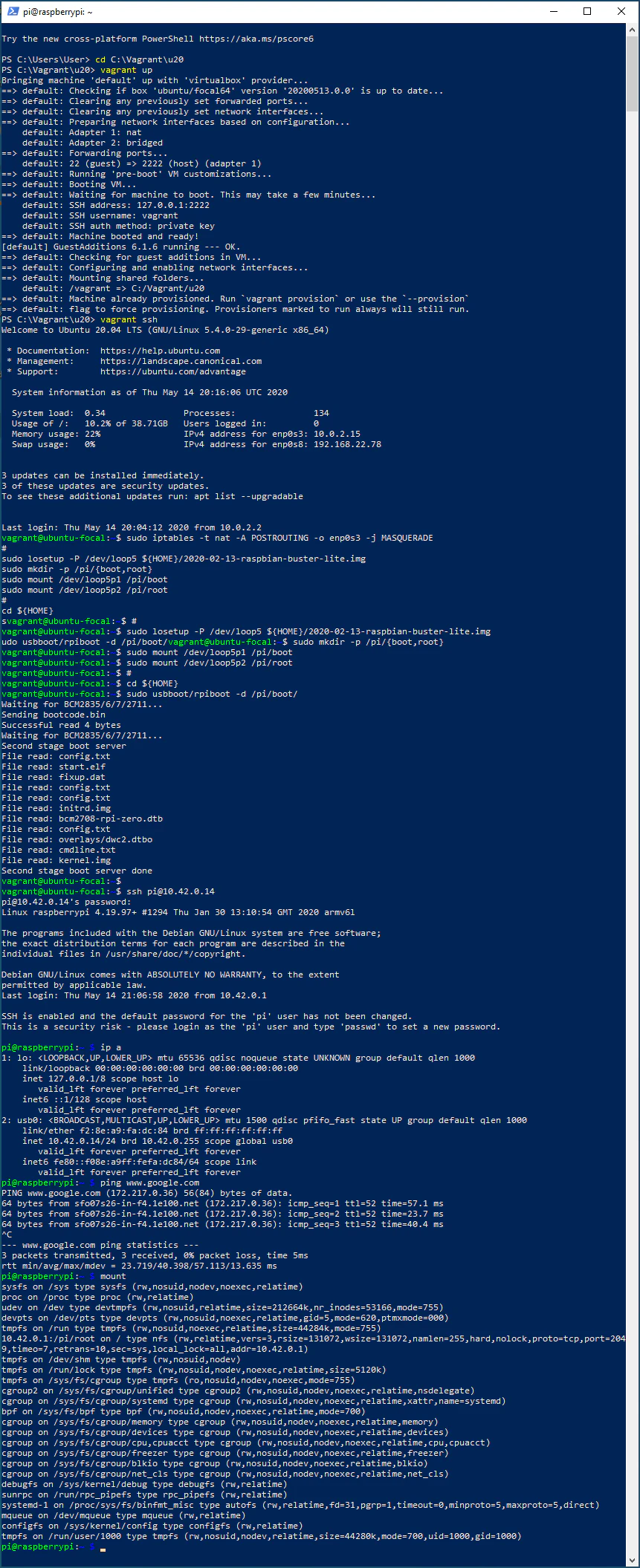
Task: Click 'apt list --upgradable' update hint line
Action: click(152, 496)
